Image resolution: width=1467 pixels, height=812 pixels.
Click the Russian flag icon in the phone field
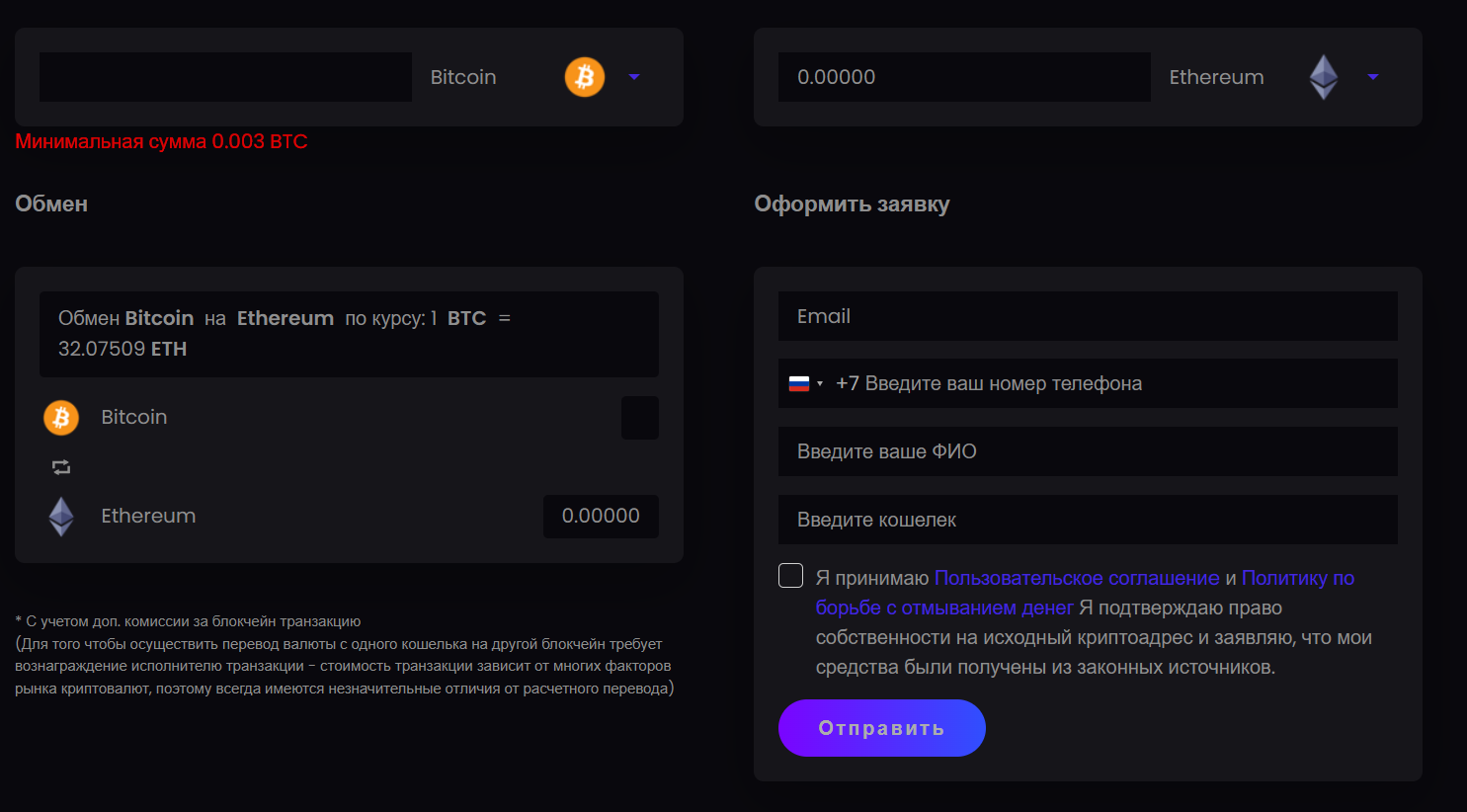799,384
